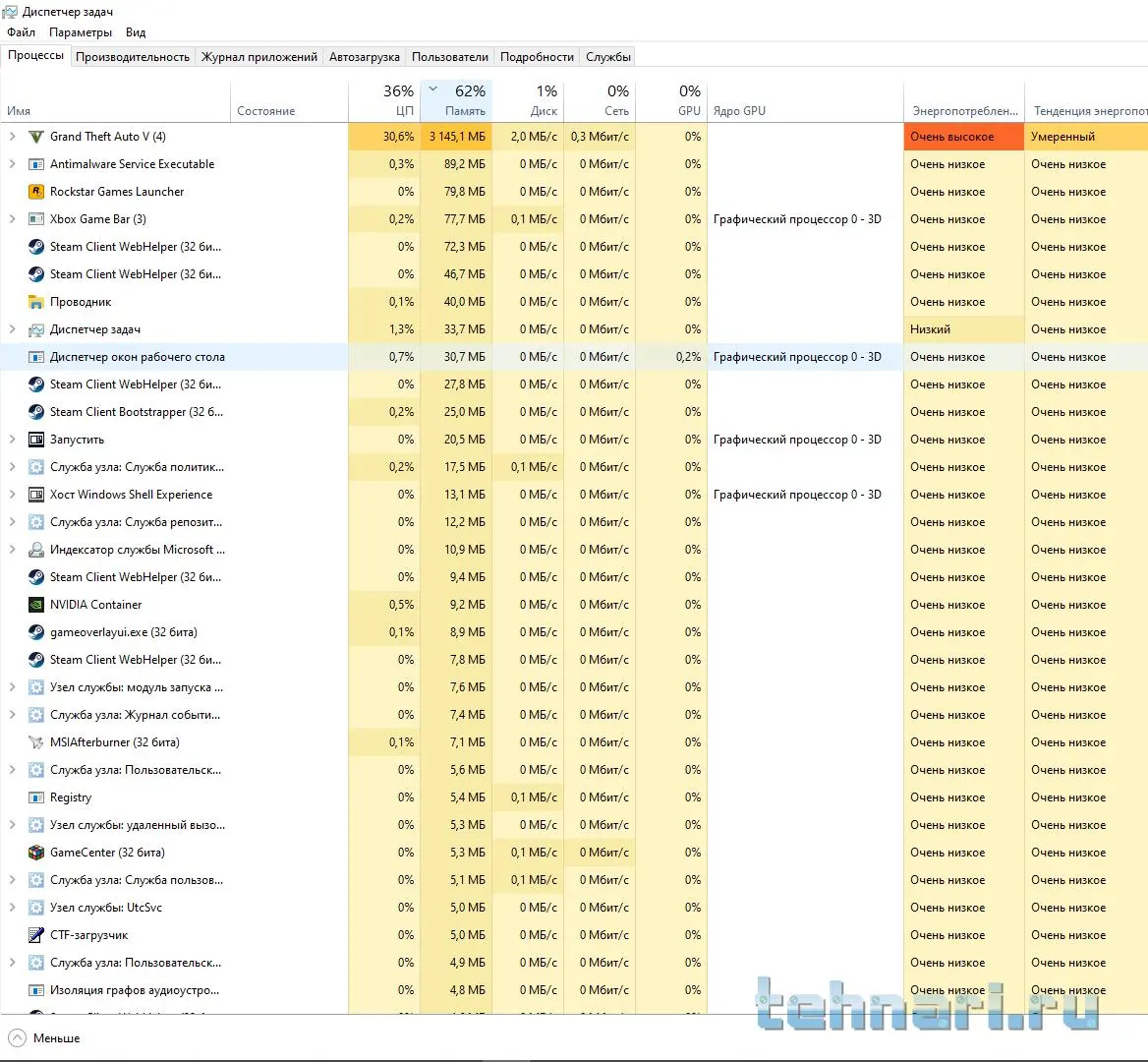Click the Диспетчер окон рабочего стола icon

tap(35, 357)
